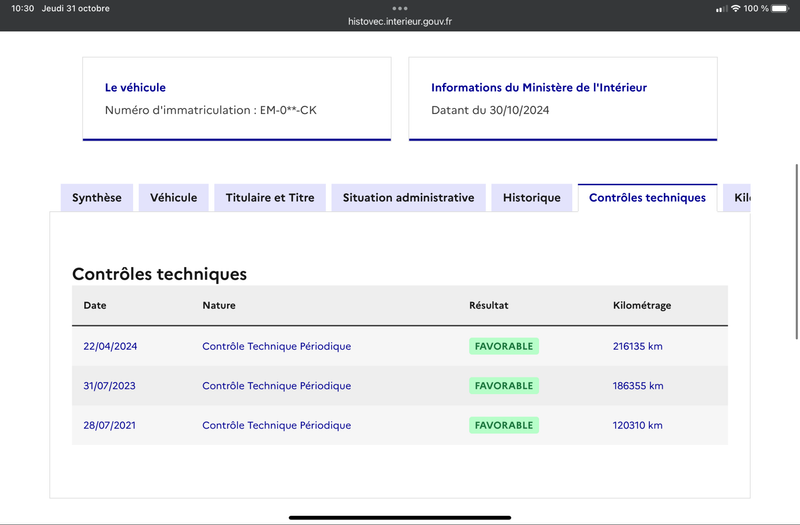Tap the histovec.interieur.gouv.fr address bar
The width and height of the screenshot is (800, 525).
(399, 21)
